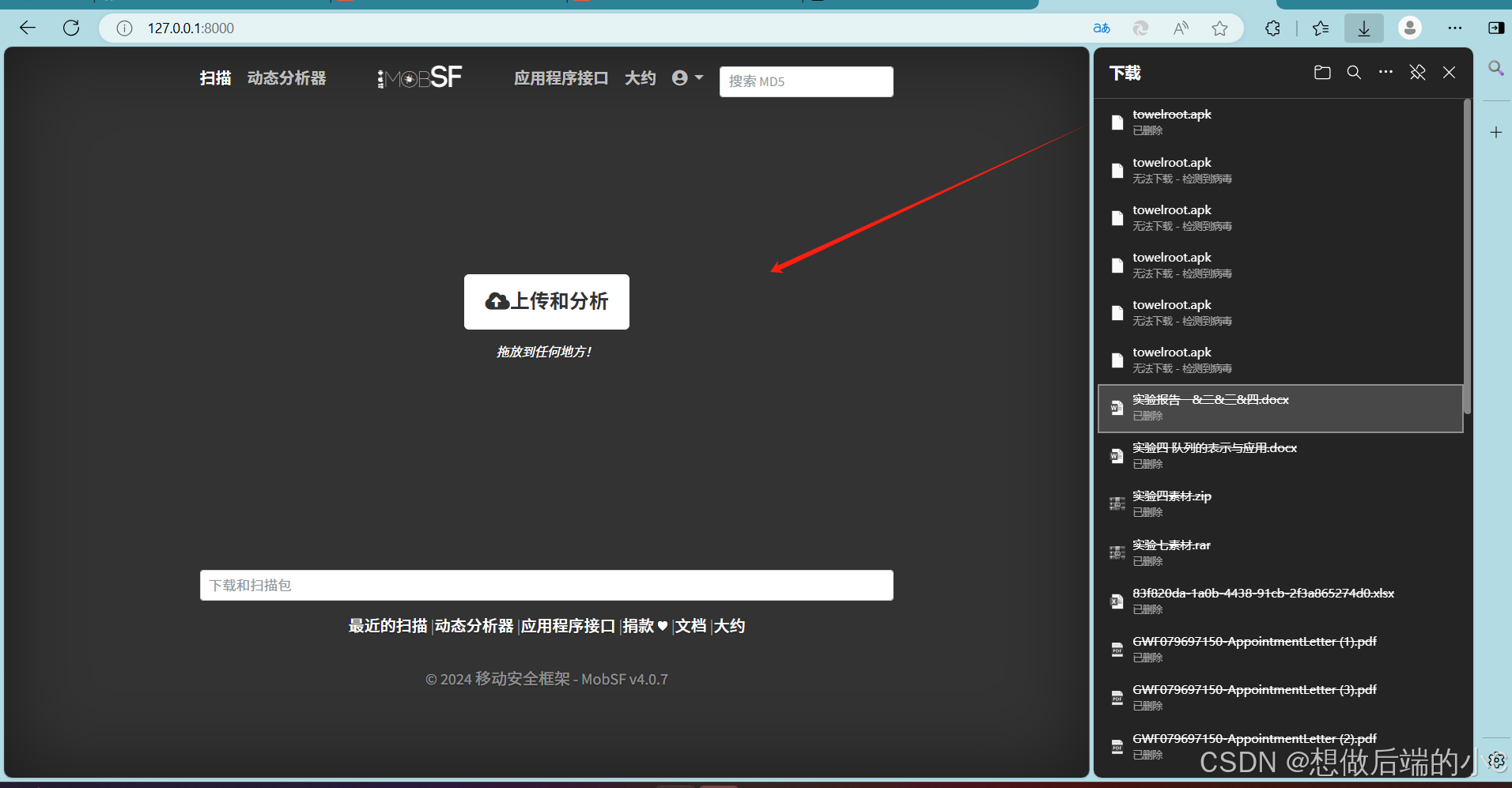Open sidebar settings gear icon
Viewport: 1512px width, 788px height.
[1496, 760]
